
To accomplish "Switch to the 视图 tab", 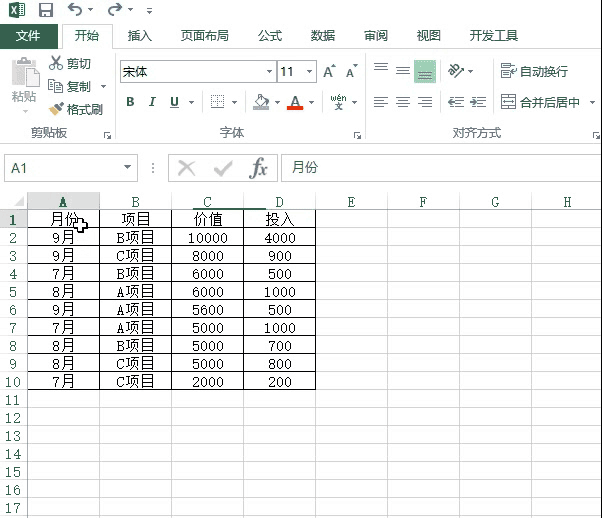I will [428, 36].
